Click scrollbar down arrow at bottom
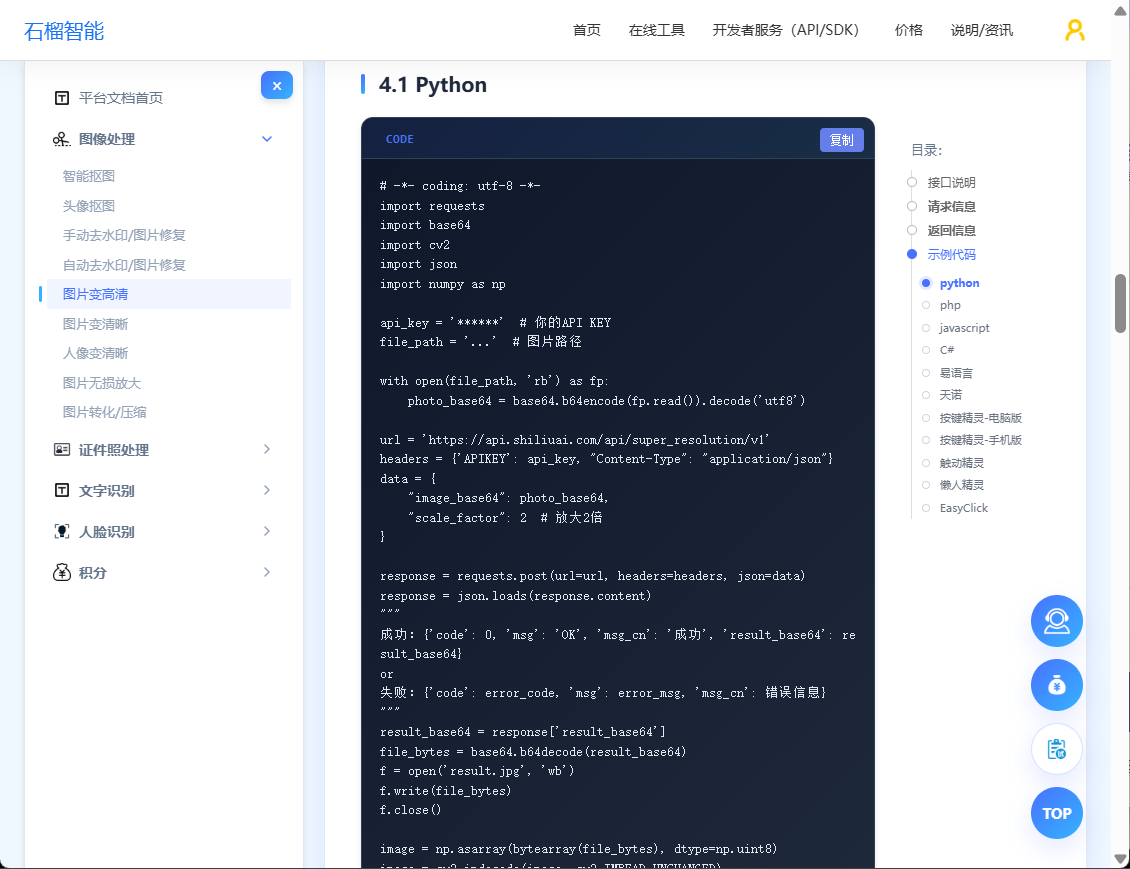1130x869 pixels. coord(1121,858)
